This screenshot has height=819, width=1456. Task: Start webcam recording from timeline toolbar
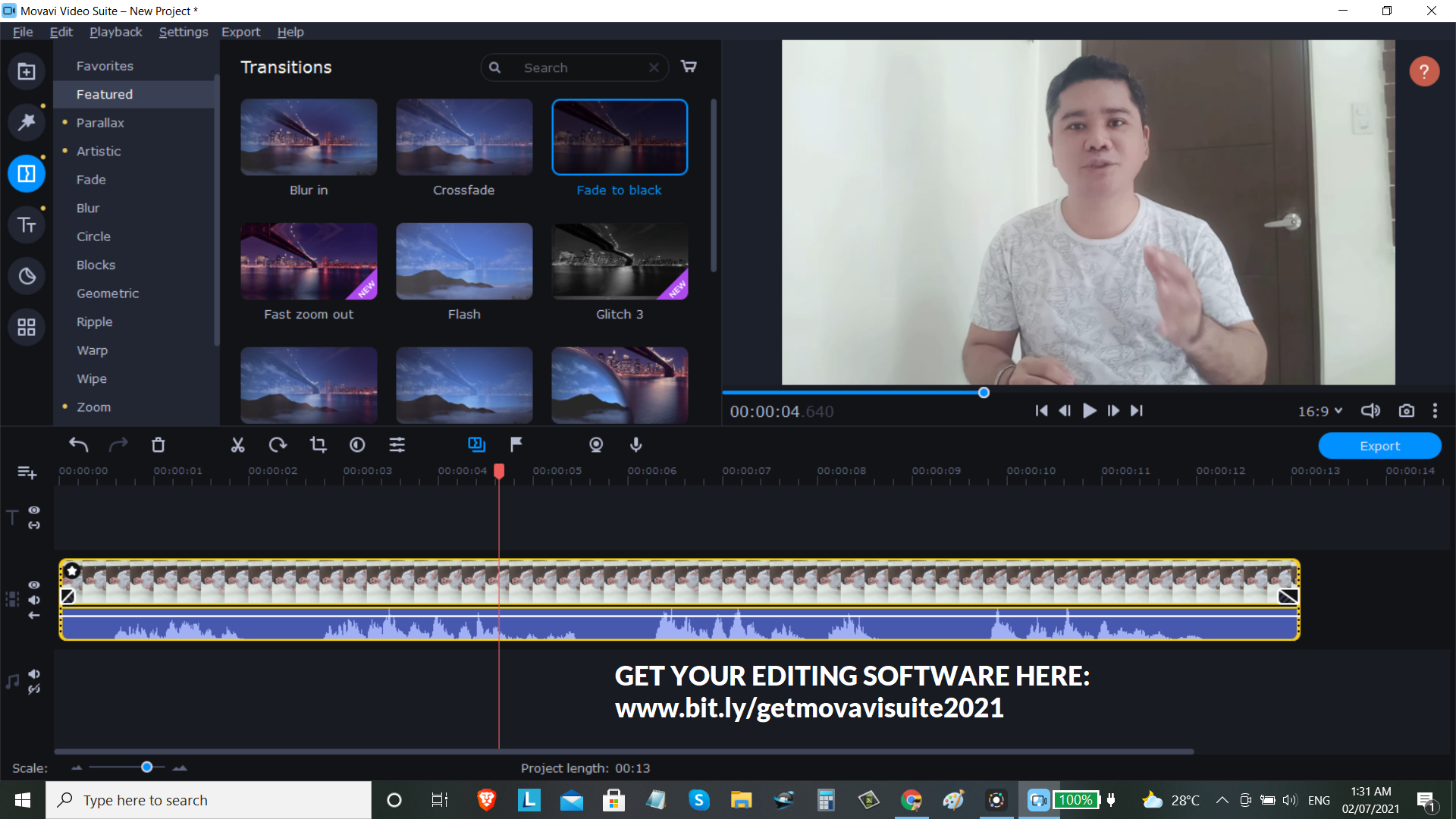[596, 445]
